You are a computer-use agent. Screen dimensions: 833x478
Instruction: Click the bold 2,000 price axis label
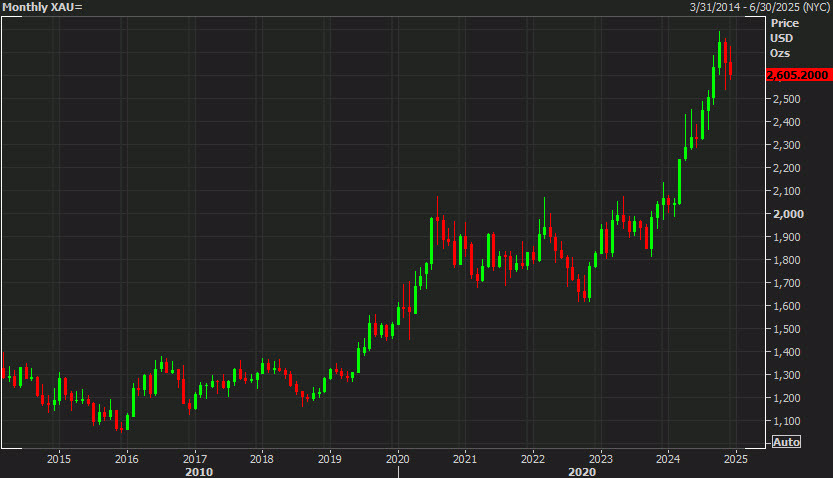pos(788,214)
